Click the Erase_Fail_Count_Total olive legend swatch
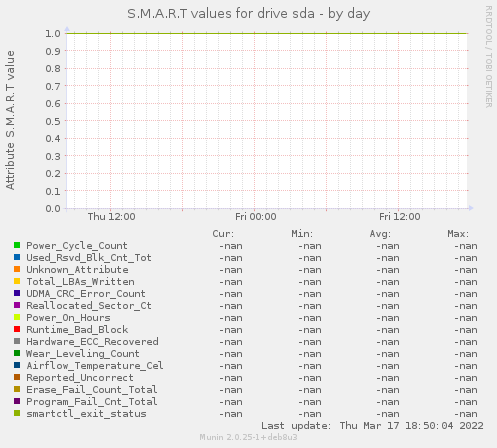The height and width of the screenshot is (448, 497). 17,389
